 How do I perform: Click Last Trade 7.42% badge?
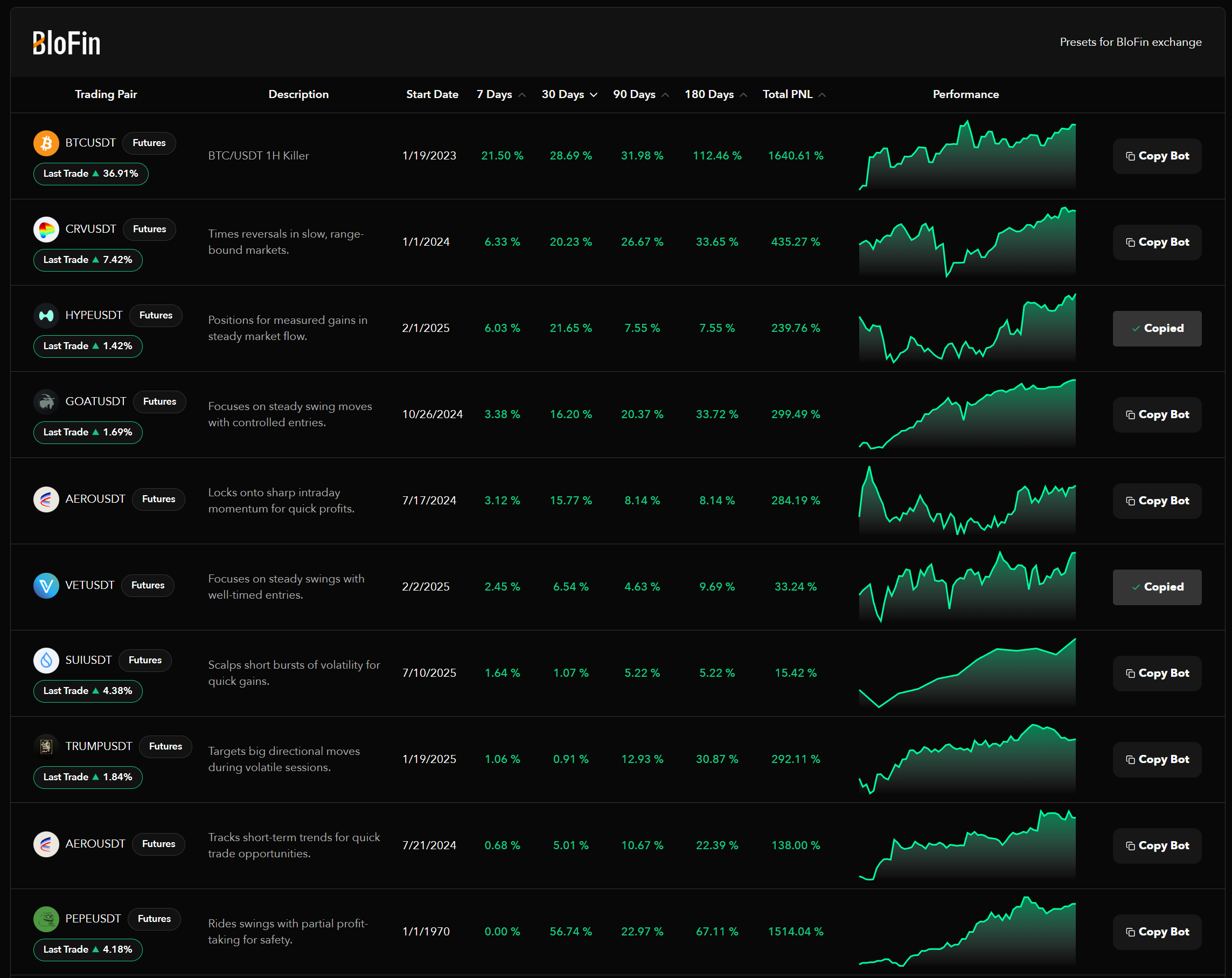click(x=88, y=261)
